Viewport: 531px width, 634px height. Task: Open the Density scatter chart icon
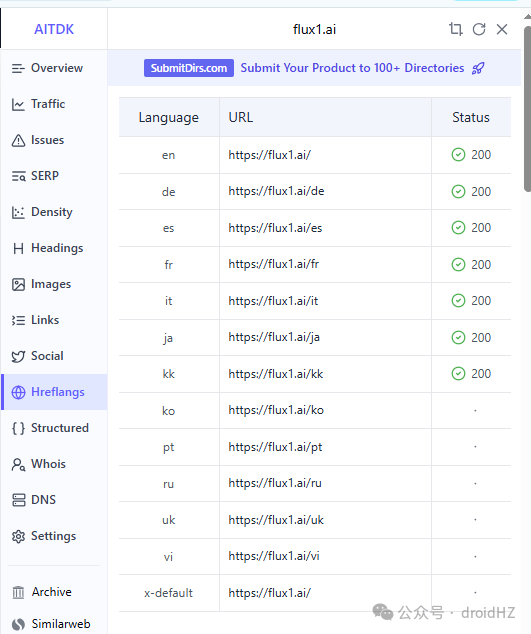18,212
